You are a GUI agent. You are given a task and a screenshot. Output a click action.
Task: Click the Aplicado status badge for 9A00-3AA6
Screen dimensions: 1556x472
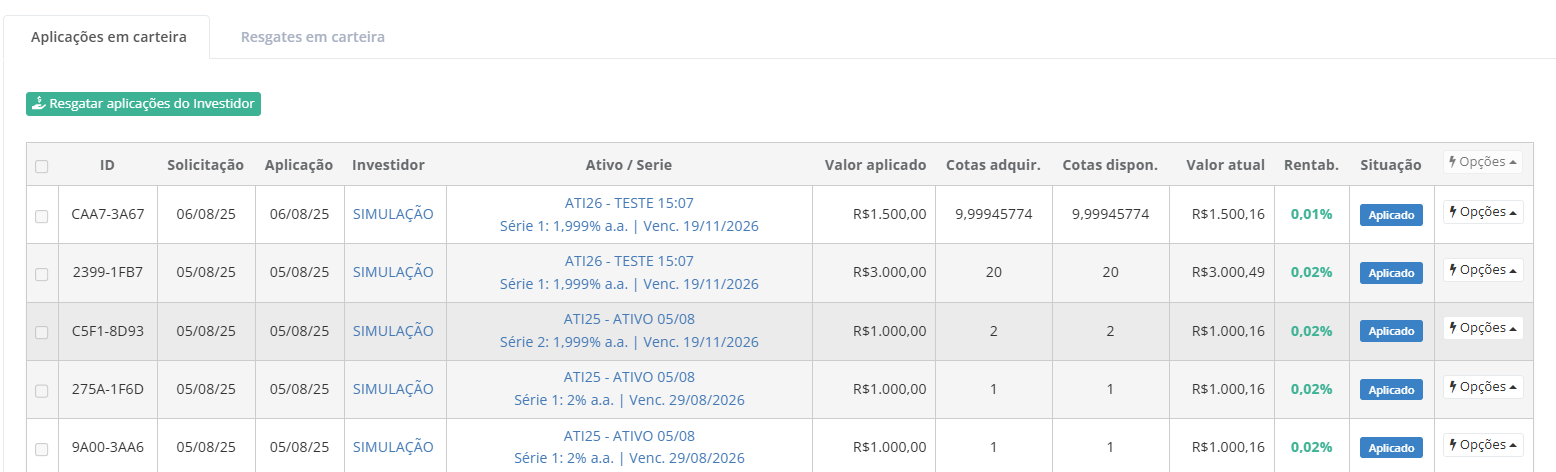tap(1390, 448)
